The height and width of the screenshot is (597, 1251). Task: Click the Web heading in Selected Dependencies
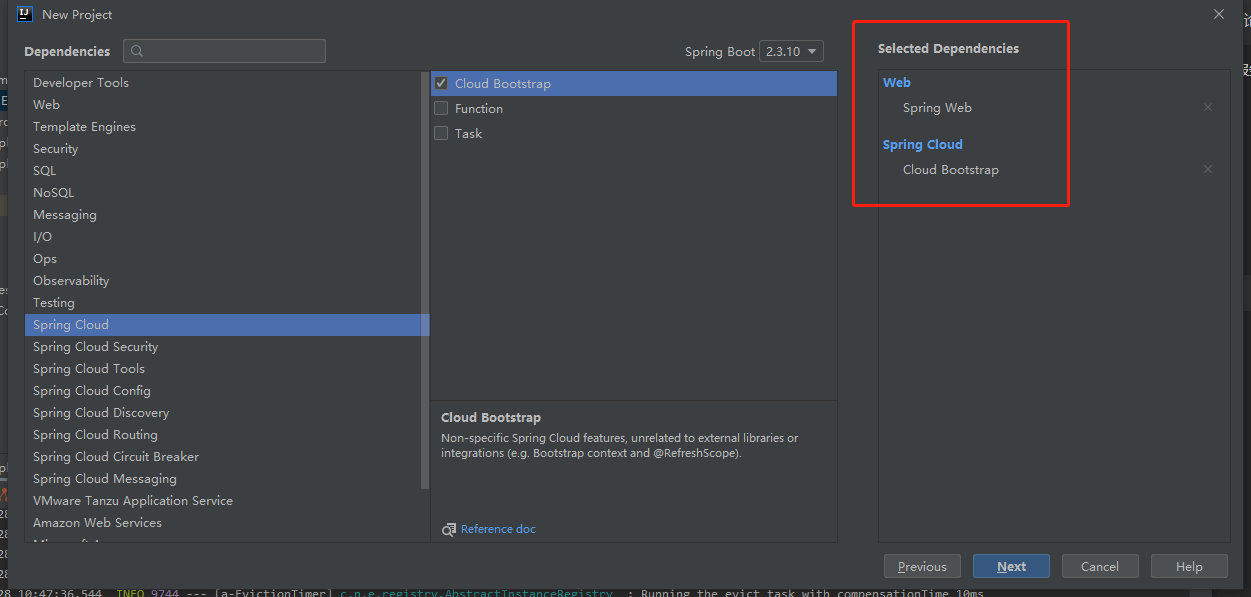[x=897, y=82]
